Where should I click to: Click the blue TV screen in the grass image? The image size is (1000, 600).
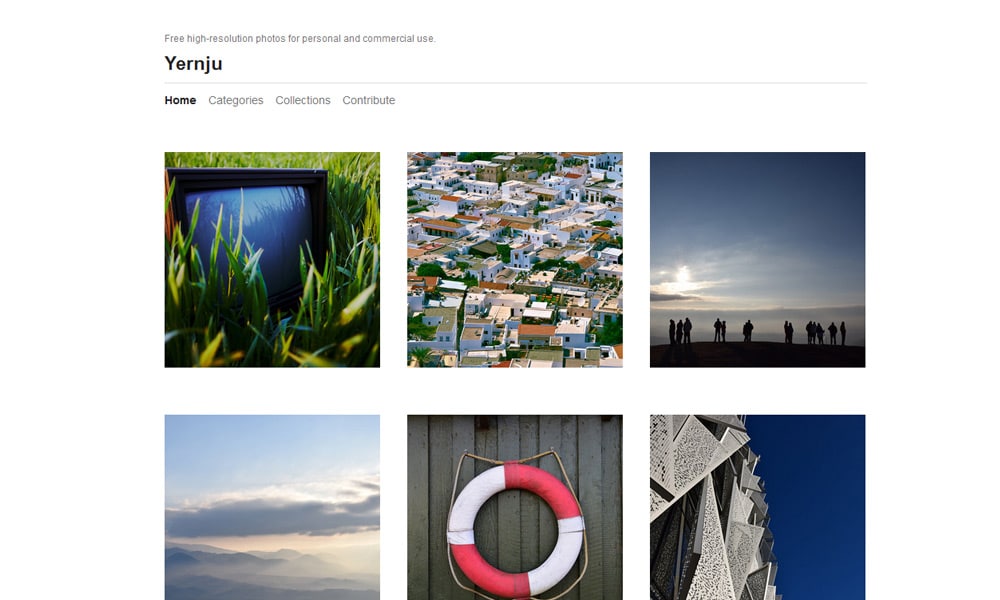point(252,236)
